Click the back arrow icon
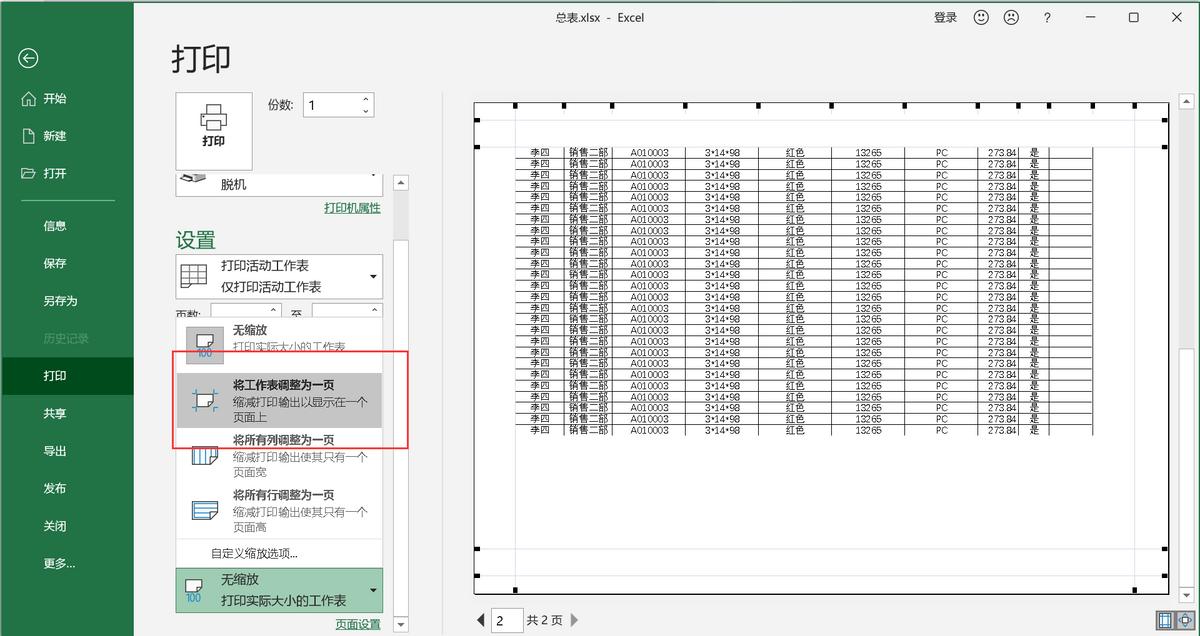This screenshot has width=1200, height=636. [x=28, y=58]
